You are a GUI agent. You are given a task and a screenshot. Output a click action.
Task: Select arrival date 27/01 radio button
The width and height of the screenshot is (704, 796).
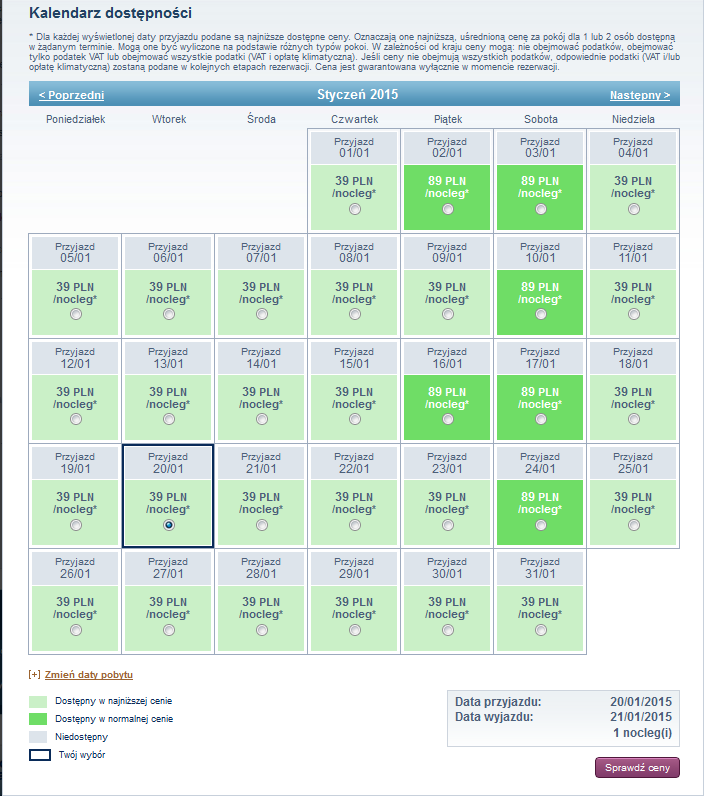(x=169, y=630)
